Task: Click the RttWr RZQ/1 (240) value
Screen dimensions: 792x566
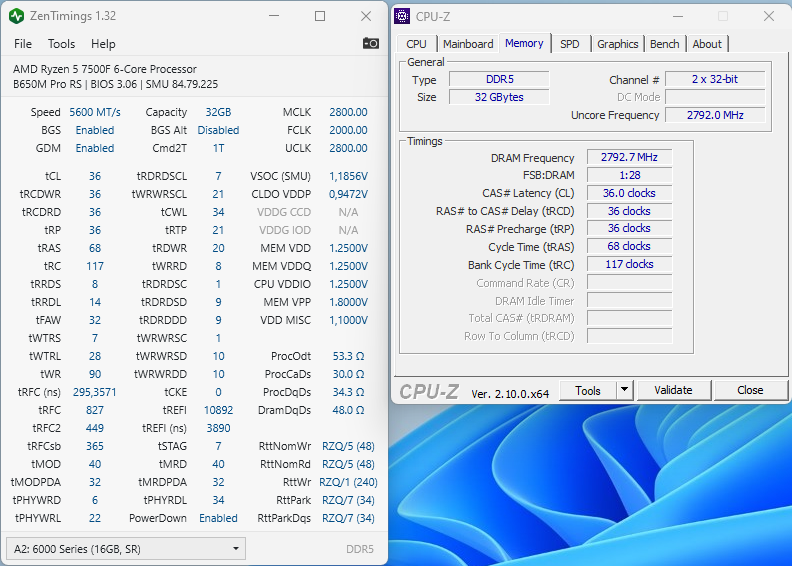Action: coord(348,482)
